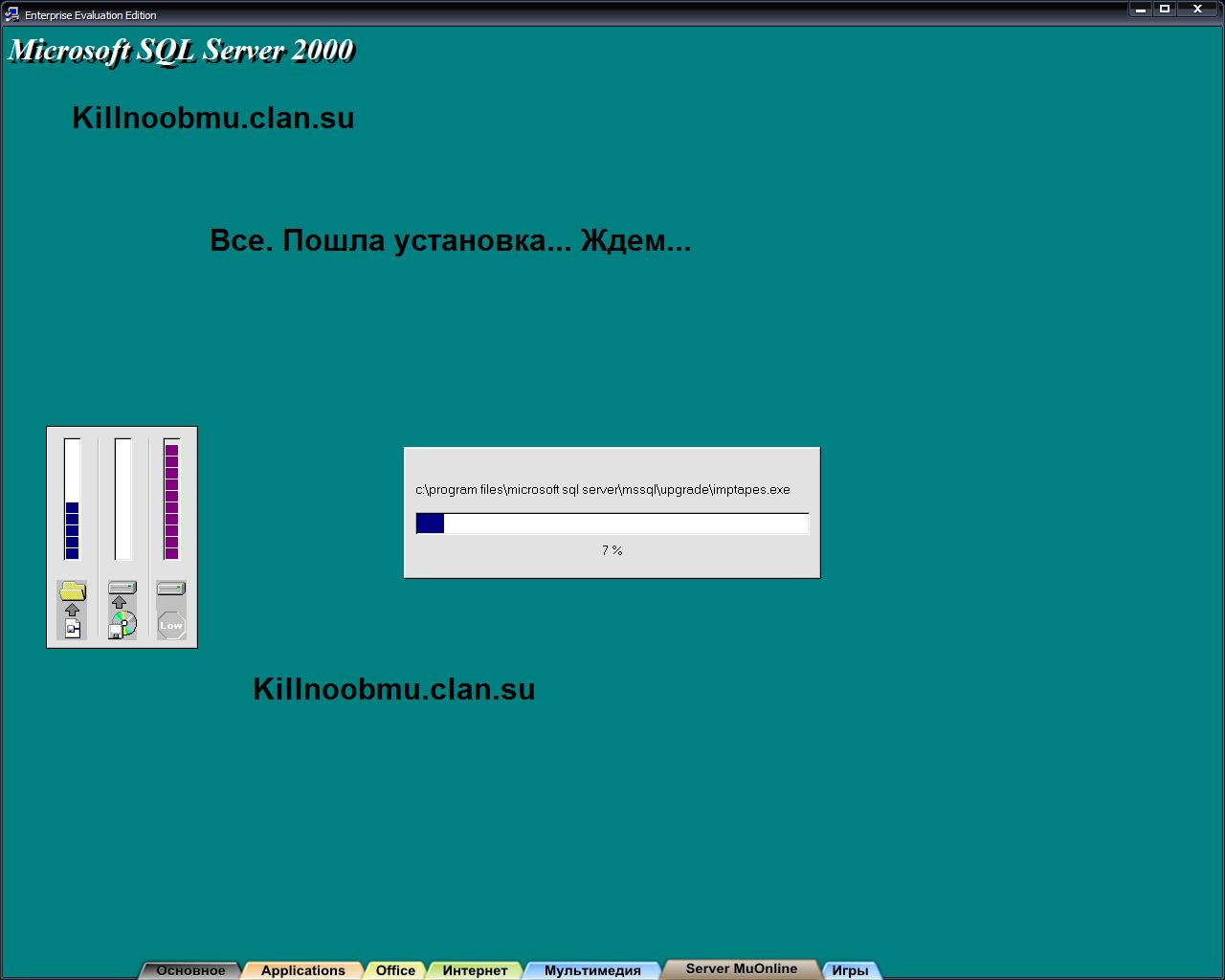Click the blue file copy progress meter
Image resolution: width=1225 pixels, height=980 pixels.
coord(72,499)
